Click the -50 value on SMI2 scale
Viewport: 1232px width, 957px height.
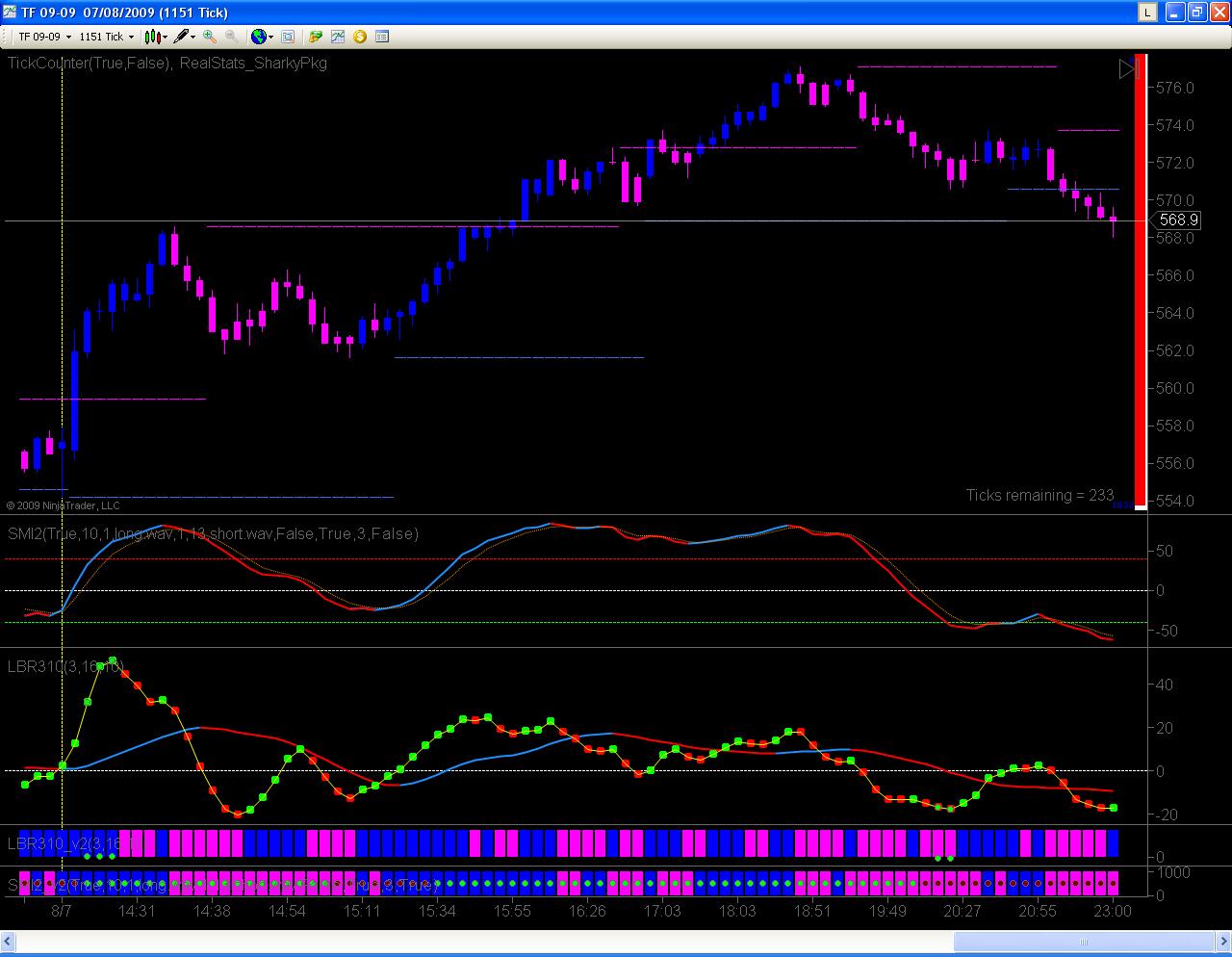tap(1167, 631)
